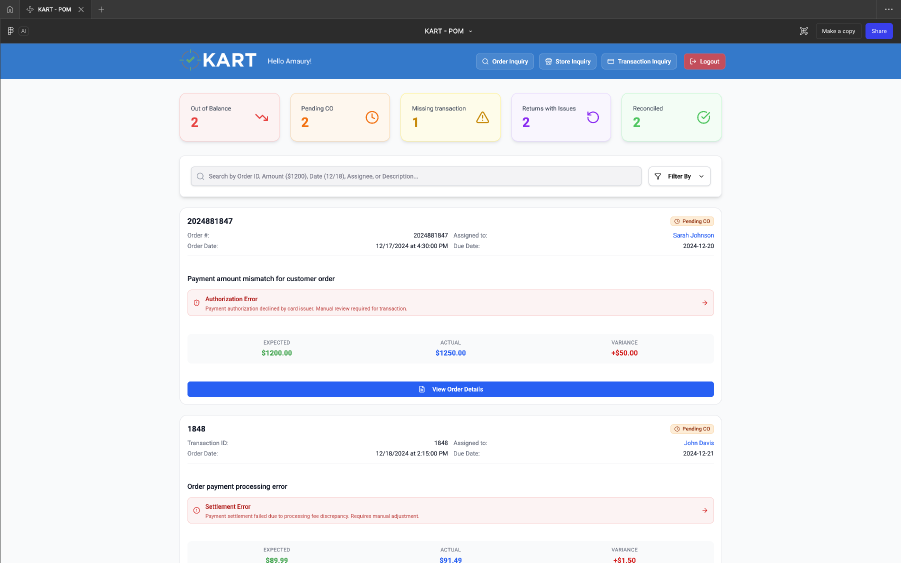Click the Logout button

click(704, 61)
